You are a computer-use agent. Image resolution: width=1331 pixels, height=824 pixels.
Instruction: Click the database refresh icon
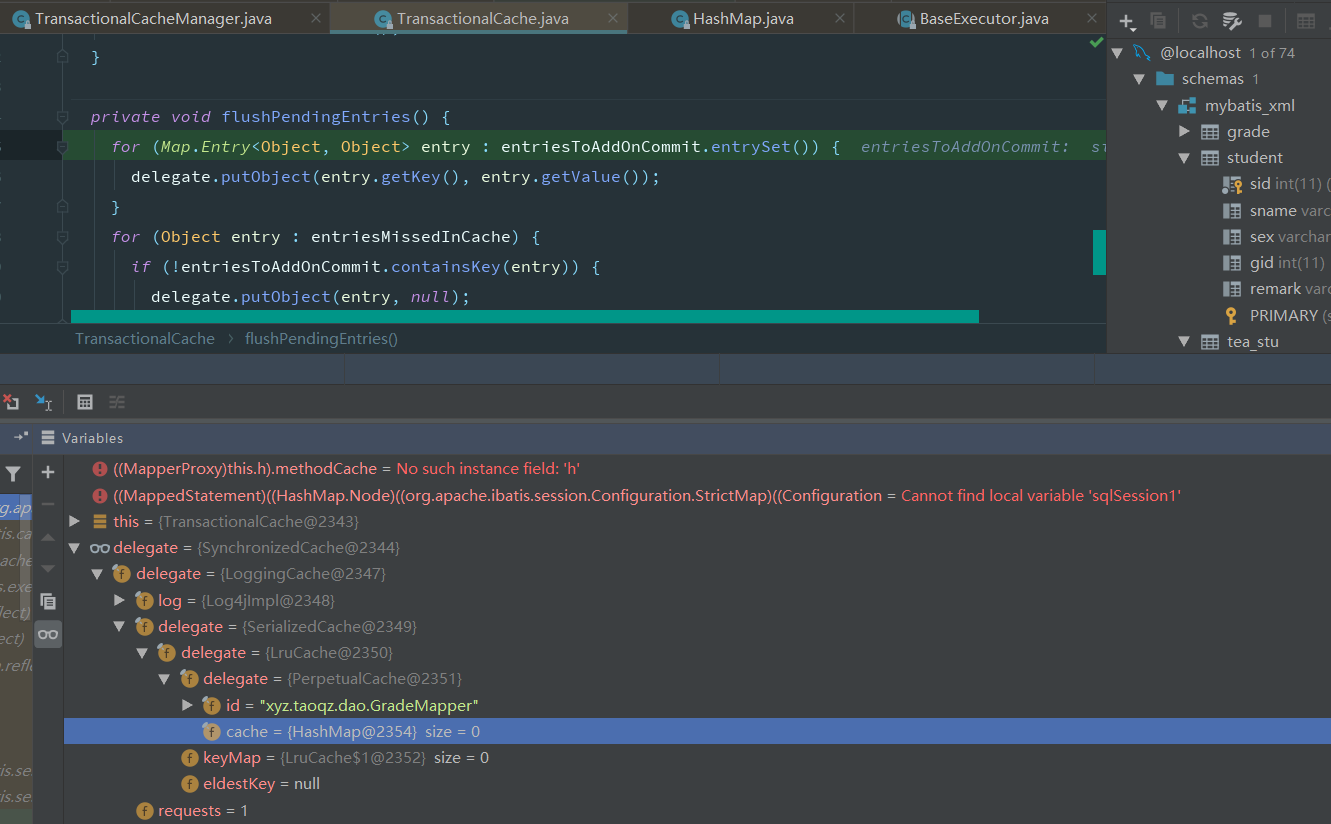[x=1200, y=21]
